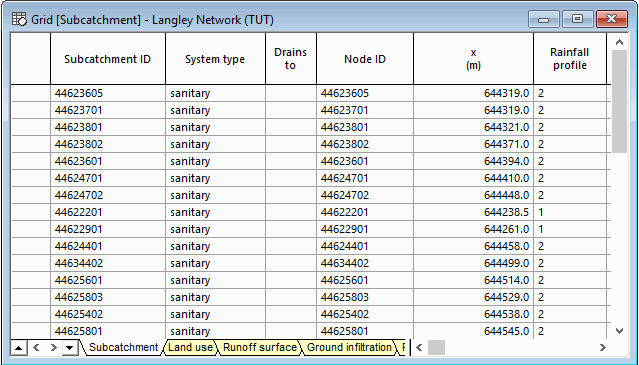Click the horizontal scrollbar left arrow
The width and height of the screenshot is (639, 365).
click(419, 347)
